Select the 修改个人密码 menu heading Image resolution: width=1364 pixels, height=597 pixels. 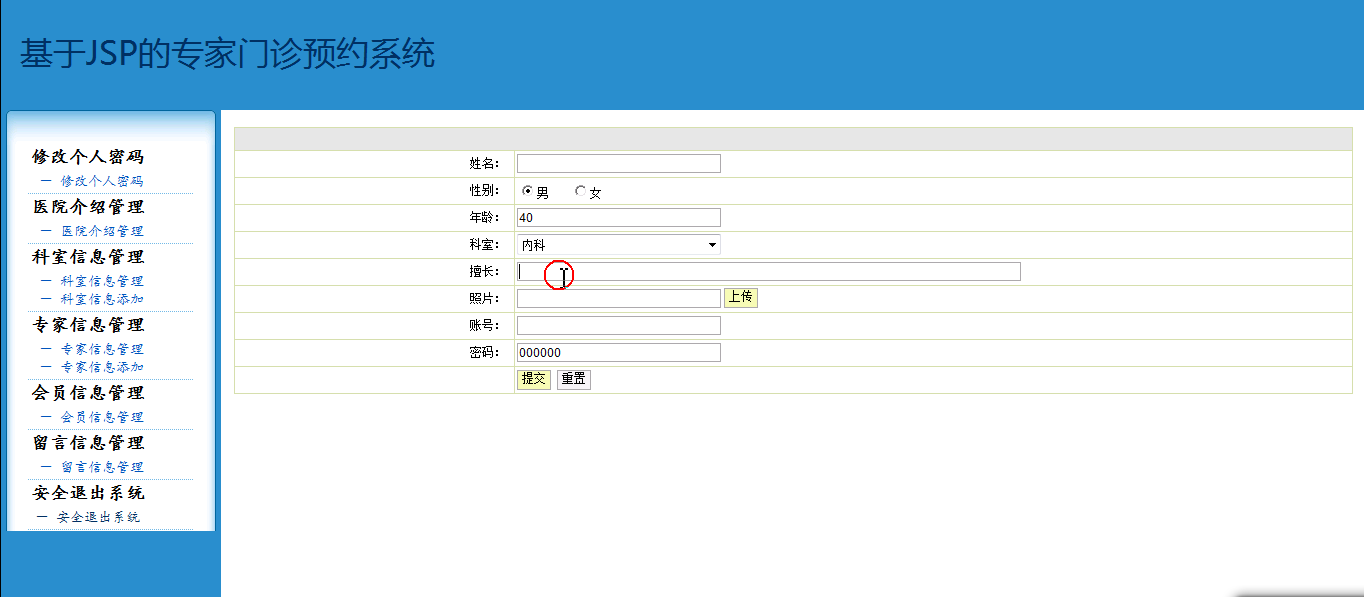point(88,157)
